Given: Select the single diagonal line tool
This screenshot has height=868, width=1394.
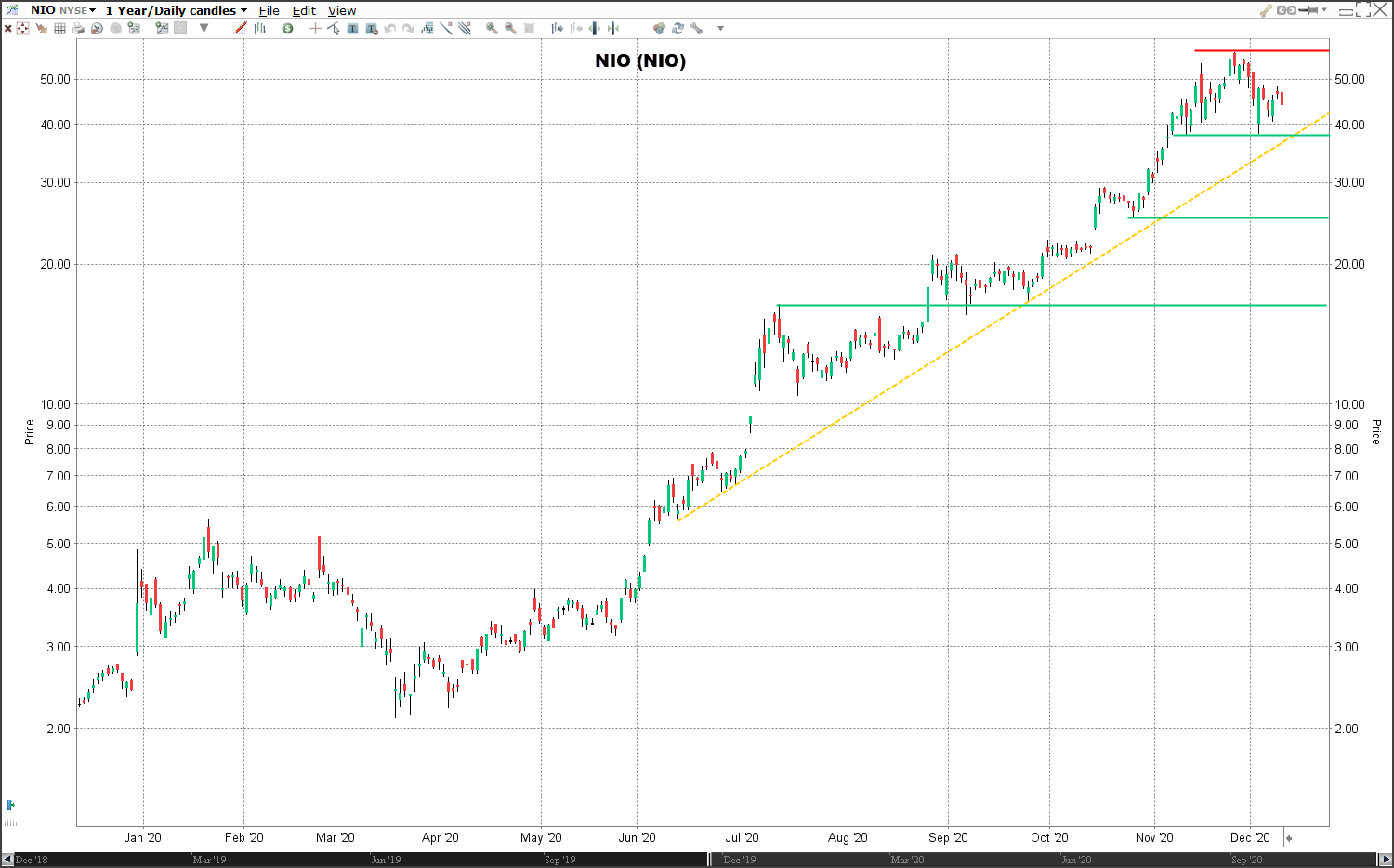Looking at the screenshot, I should pos(446,29).
